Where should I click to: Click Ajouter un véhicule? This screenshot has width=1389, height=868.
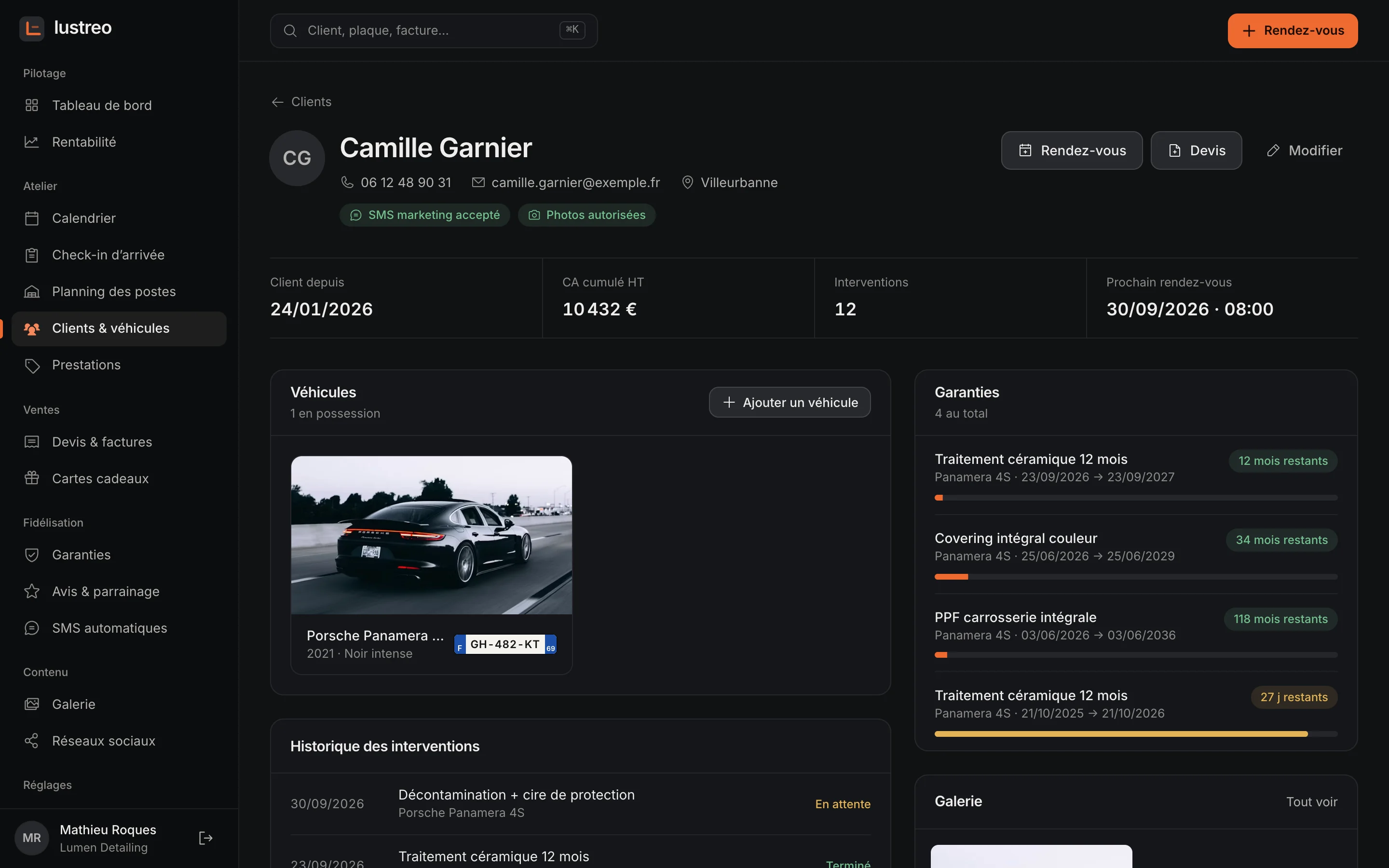coord(790,403)
